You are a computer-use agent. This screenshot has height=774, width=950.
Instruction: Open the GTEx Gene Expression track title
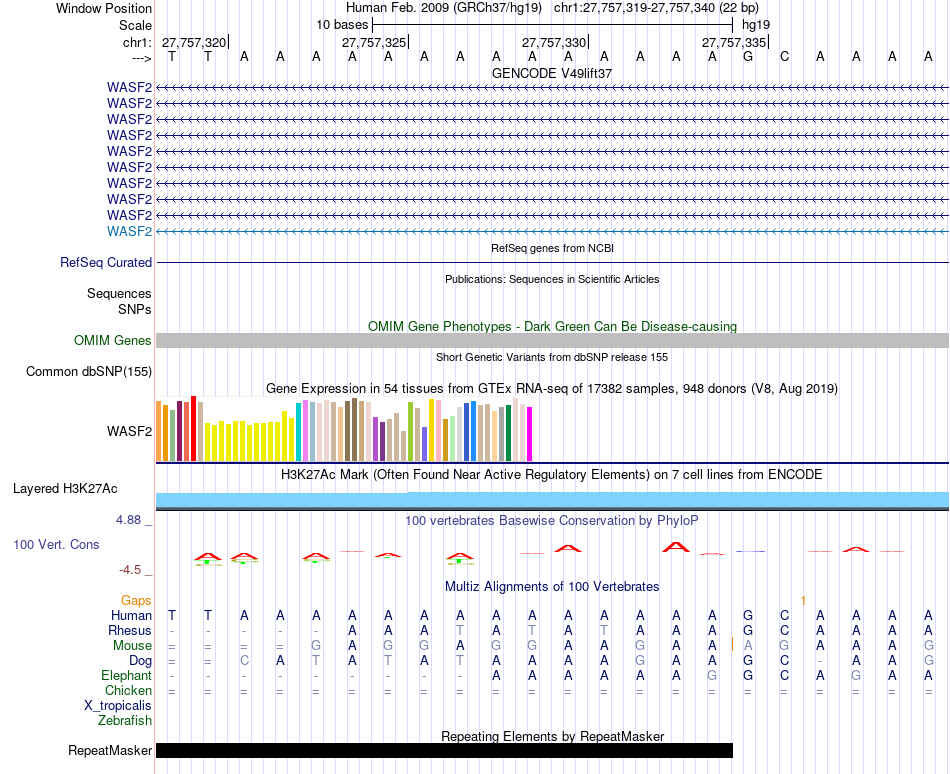tap(552, 389)
